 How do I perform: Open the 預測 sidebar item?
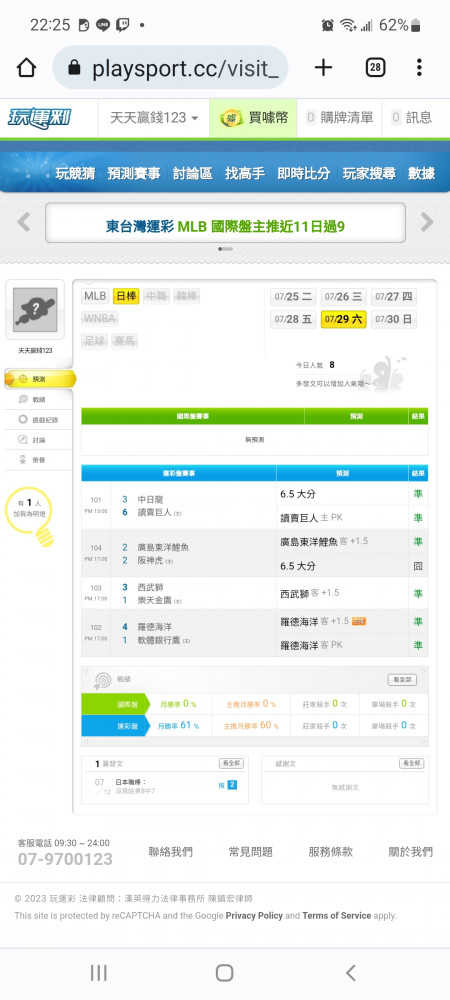click(x=40, y=379)
